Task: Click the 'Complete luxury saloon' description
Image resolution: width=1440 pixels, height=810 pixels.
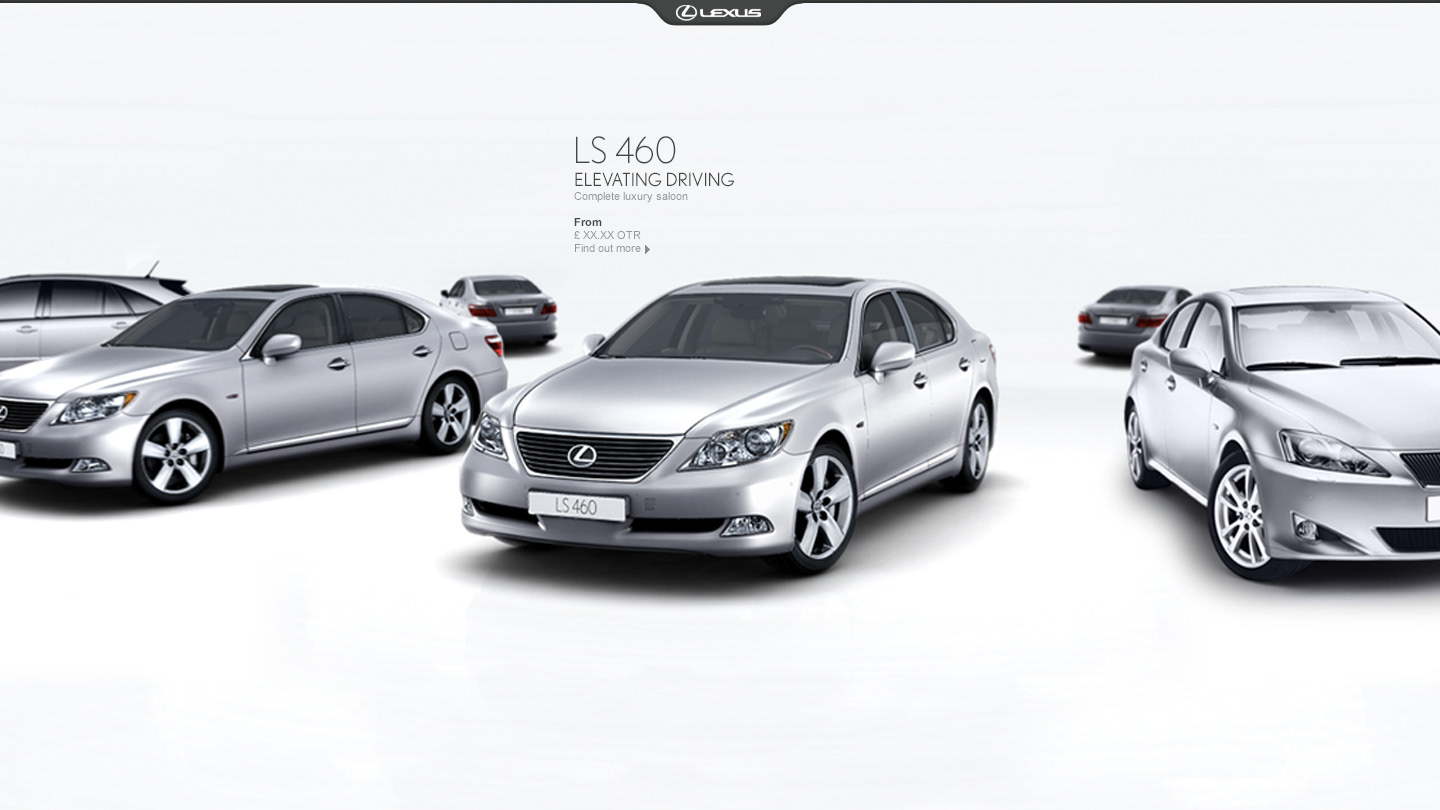Action: 631,197
